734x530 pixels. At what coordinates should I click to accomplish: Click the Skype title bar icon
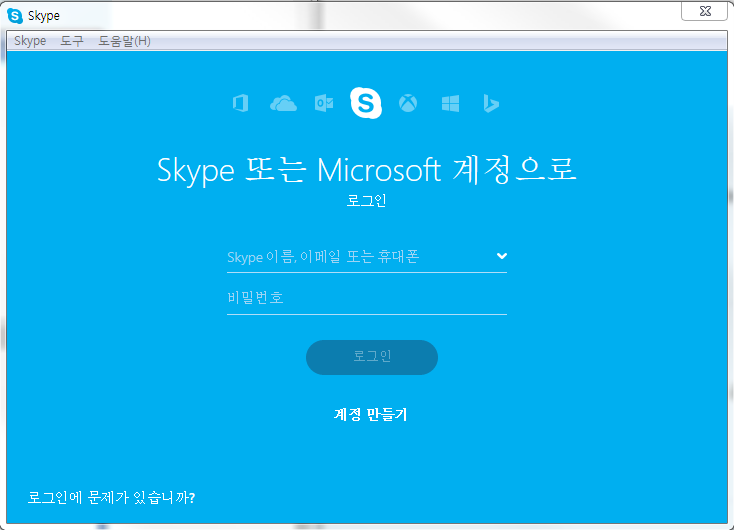pyautogui.click(x=15, y=15)
